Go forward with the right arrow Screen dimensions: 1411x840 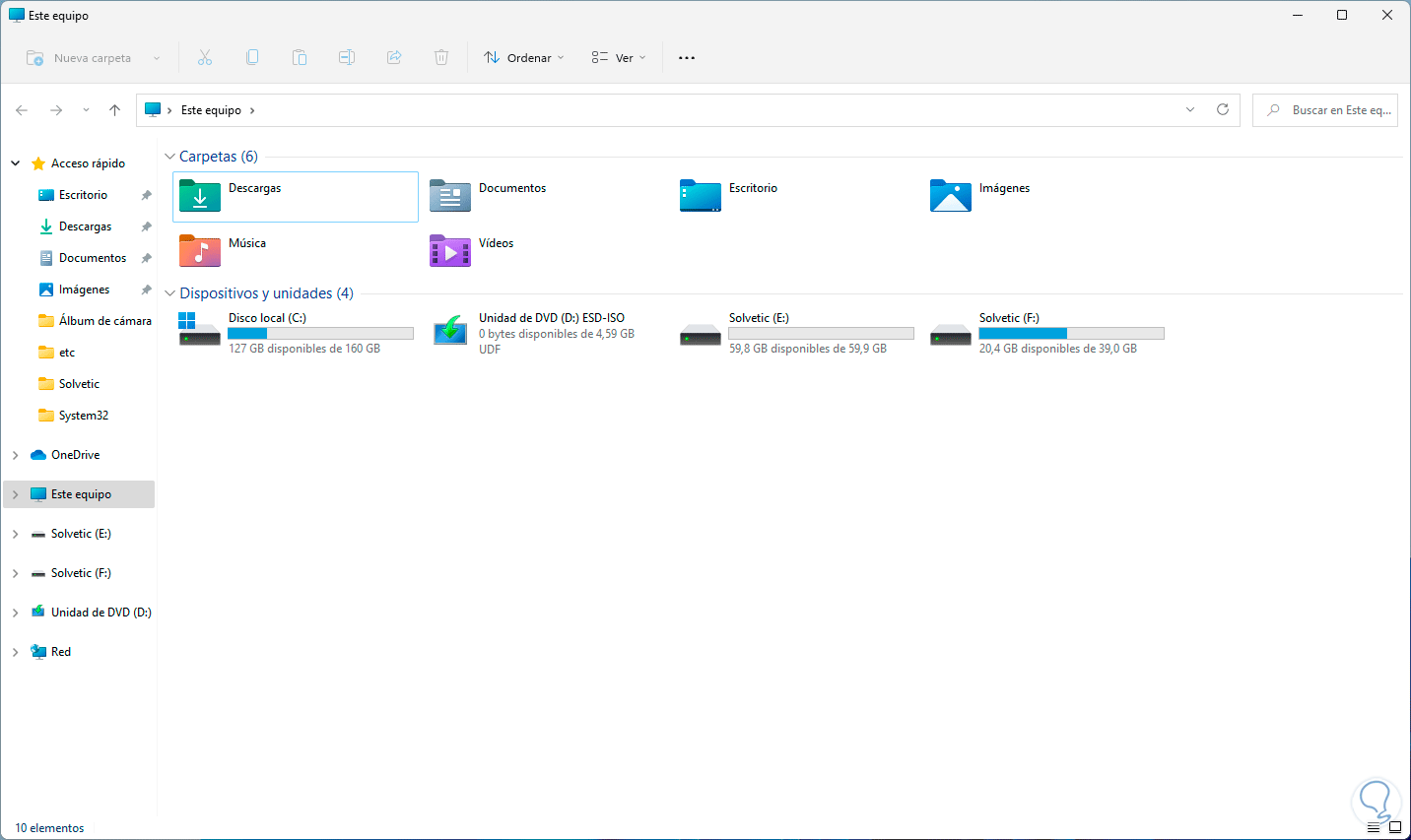click(x=56, y=110)
